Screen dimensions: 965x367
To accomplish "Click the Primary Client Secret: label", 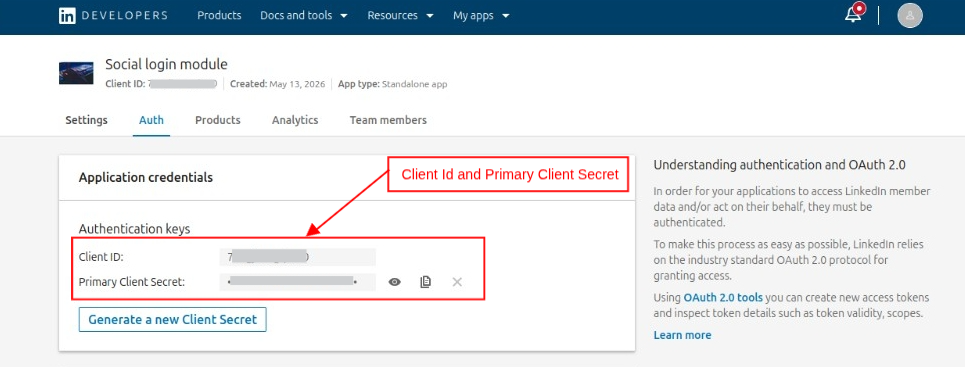I will click(132, 282).
